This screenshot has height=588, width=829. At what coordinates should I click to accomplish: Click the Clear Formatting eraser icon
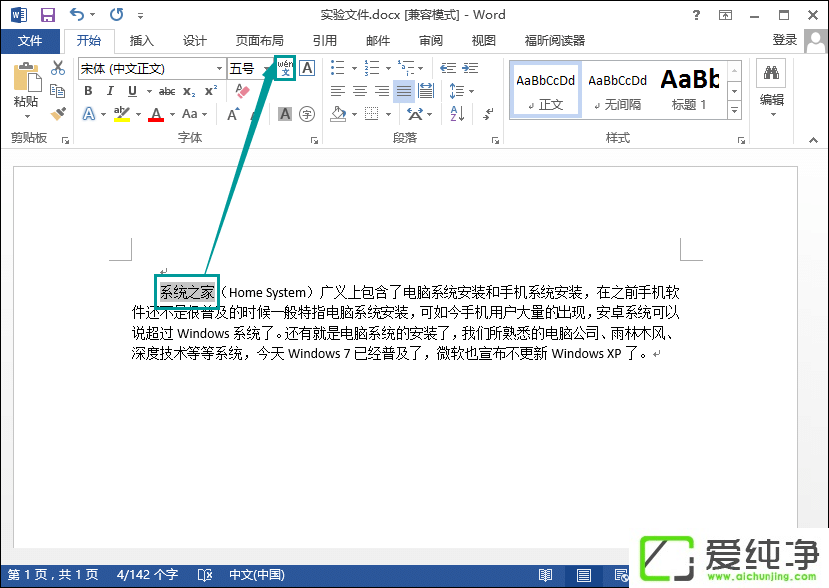[x=241, y=91]
